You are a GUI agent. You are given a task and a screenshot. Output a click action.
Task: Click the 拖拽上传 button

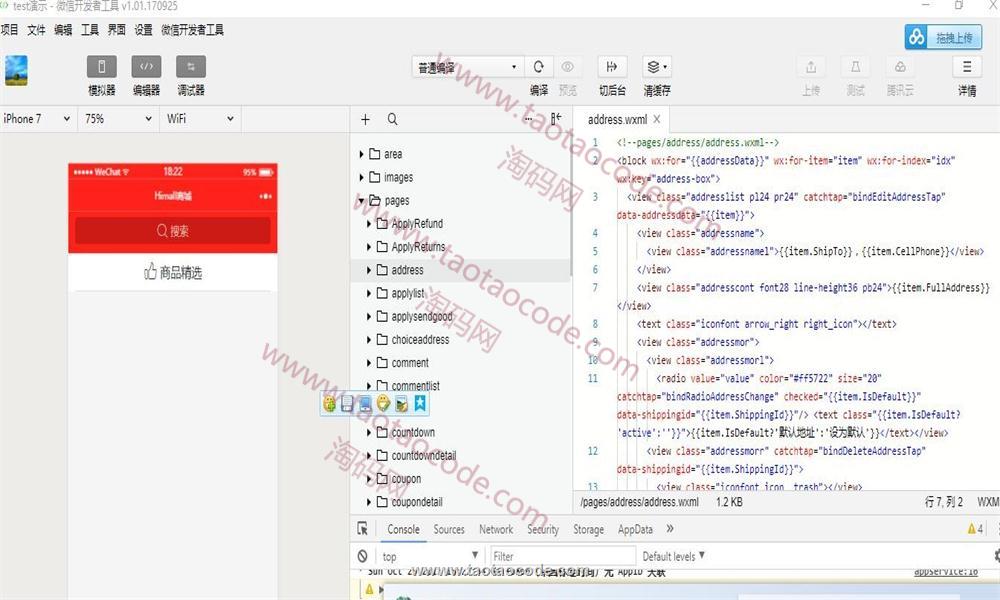[x=944, y=38]
